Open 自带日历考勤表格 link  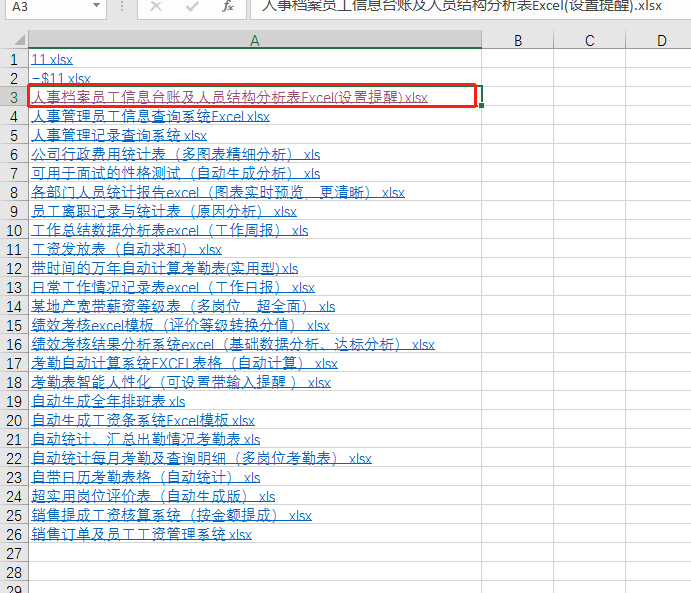click(145, 477)
